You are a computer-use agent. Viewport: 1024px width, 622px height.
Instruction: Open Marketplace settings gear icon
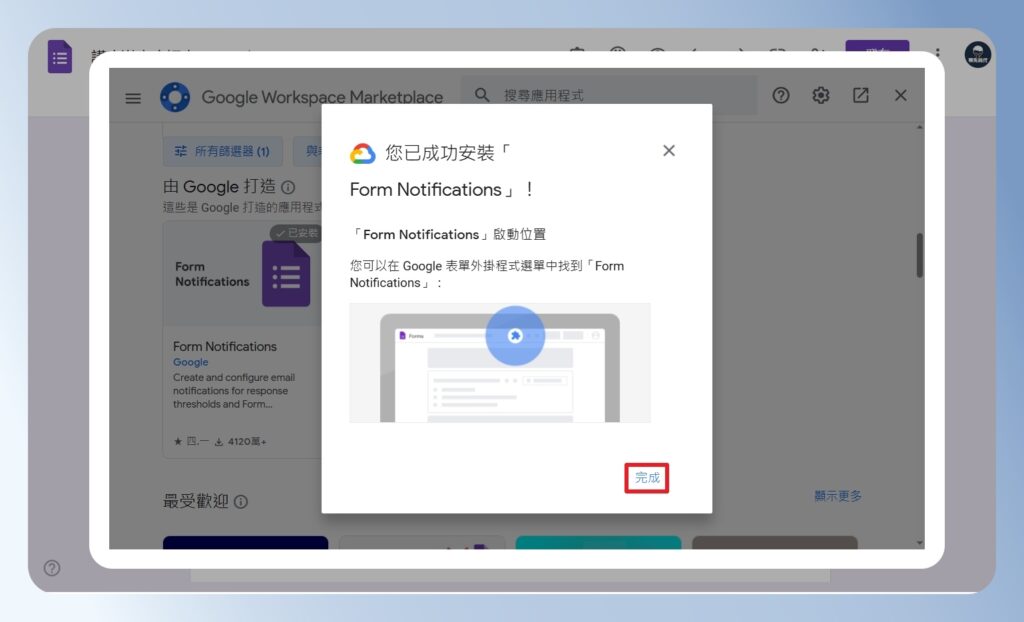[820, 95]
